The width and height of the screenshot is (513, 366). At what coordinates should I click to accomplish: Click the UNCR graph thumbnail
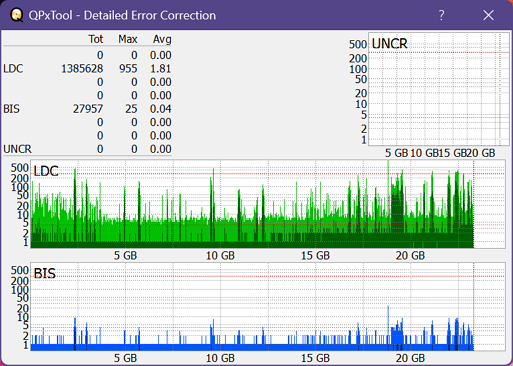[439, 89]
